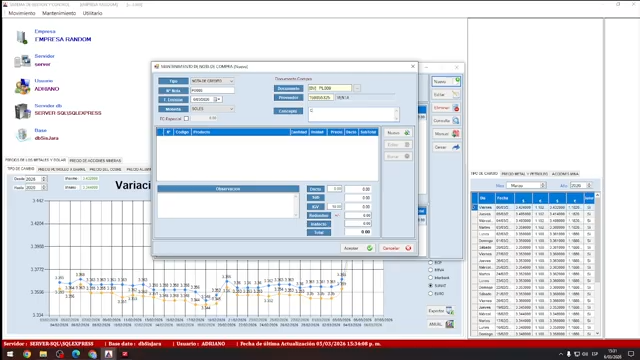
Task: Click the Concepto box scroll-down arrow
Action: pyautogui.click(x=396, y=118)
